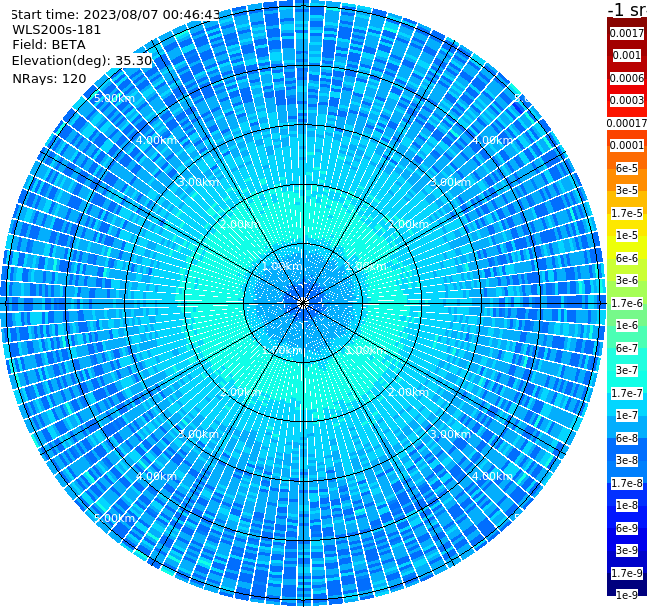Click the 6e-9 colorbar label

pos(627,528)
